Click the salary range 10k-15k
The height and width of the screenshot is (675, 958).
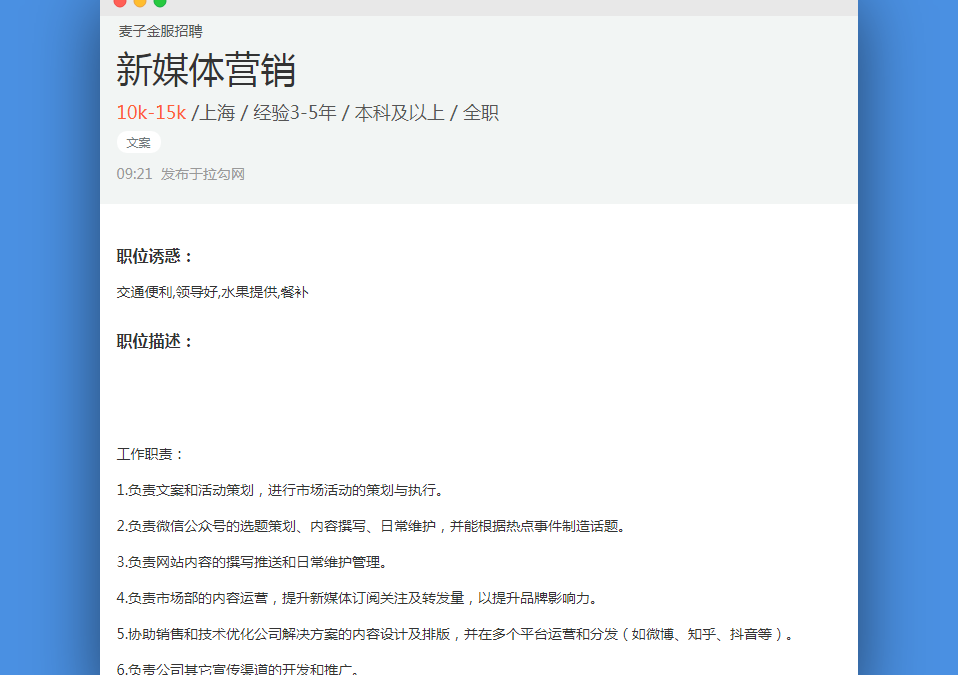151,112
